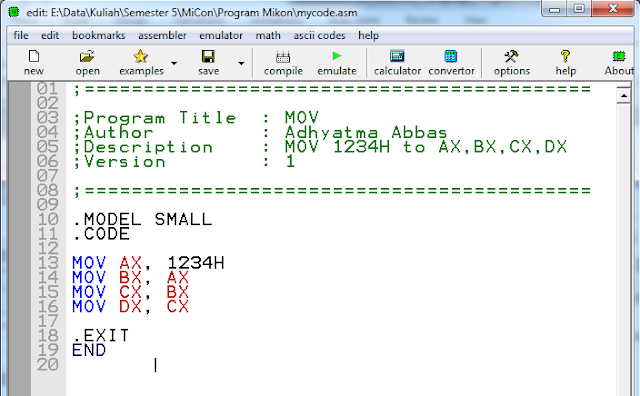Minimize the editor window
The image size is (640, 396).
[555, 9]
